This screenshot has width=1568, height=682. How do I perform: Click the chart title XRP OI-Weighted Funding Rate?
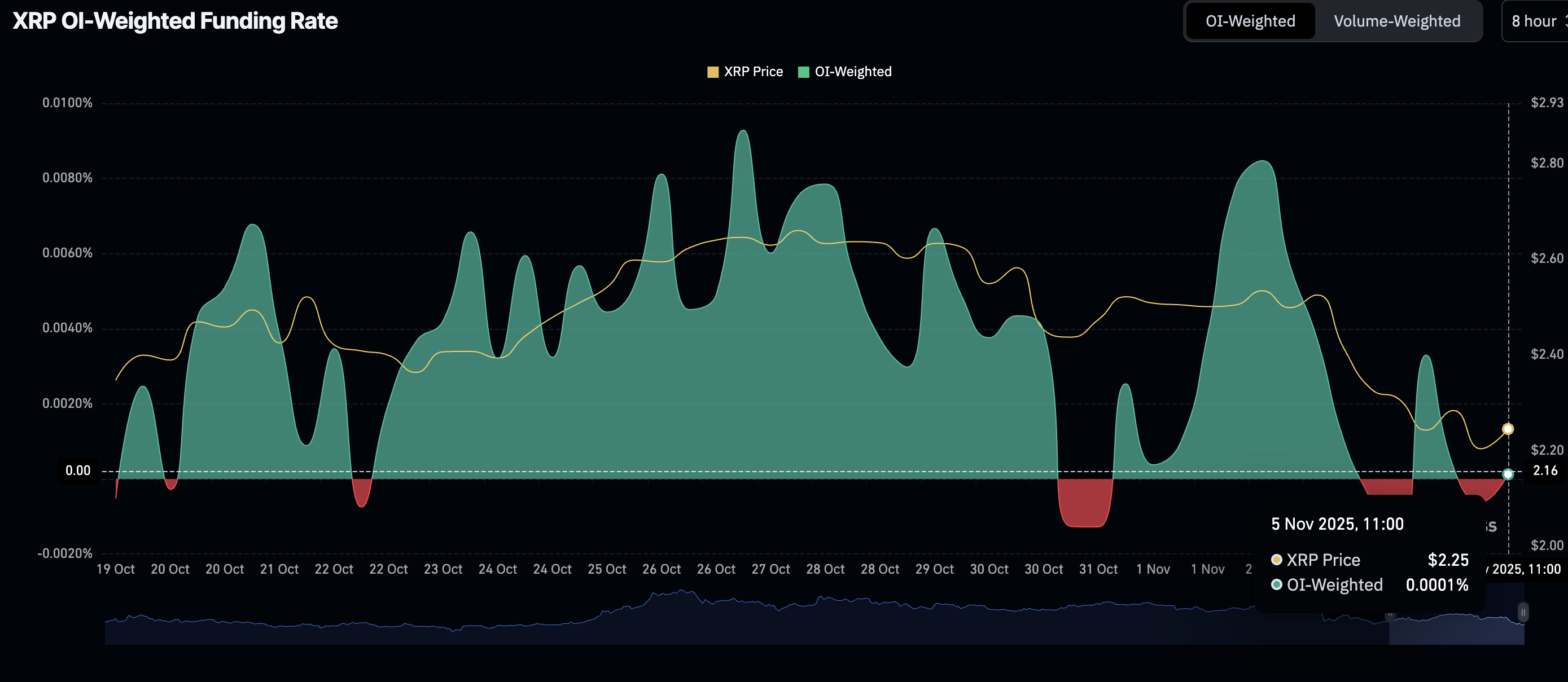coord(175,21)
